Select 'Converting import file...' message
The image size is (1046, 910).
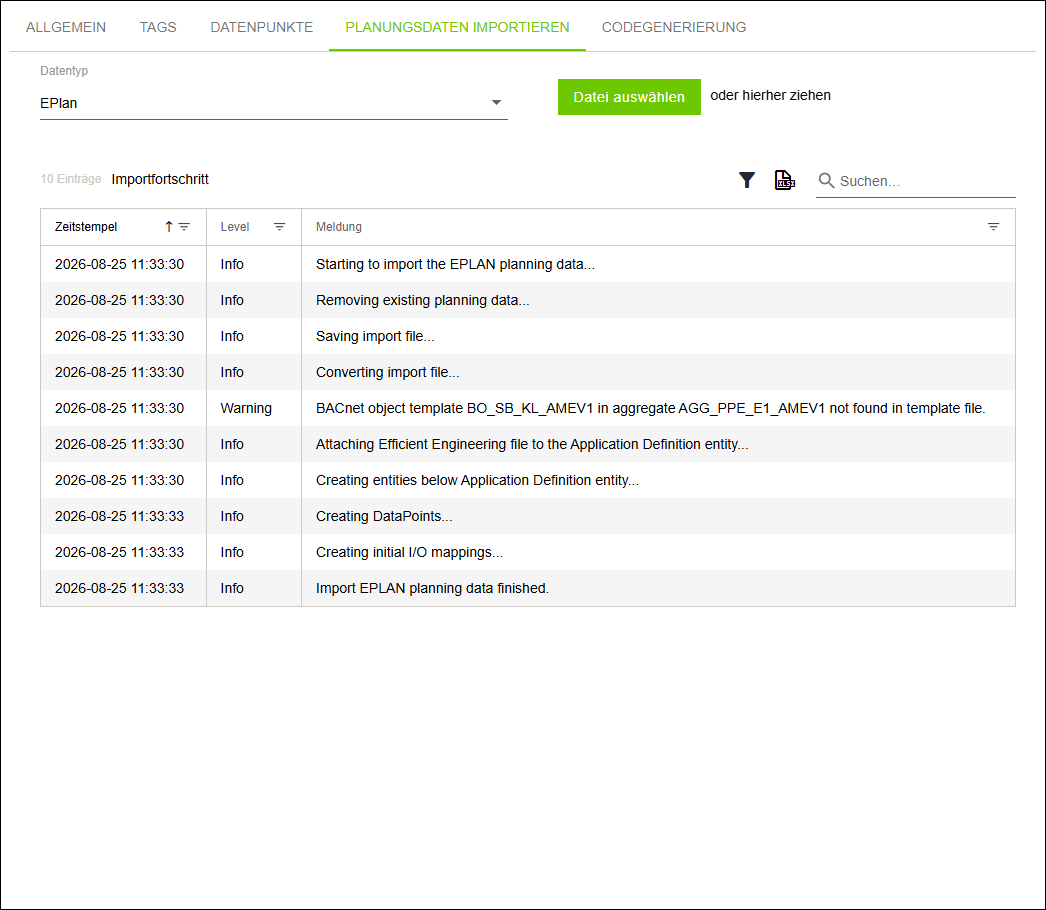click(x=388, y=372)
